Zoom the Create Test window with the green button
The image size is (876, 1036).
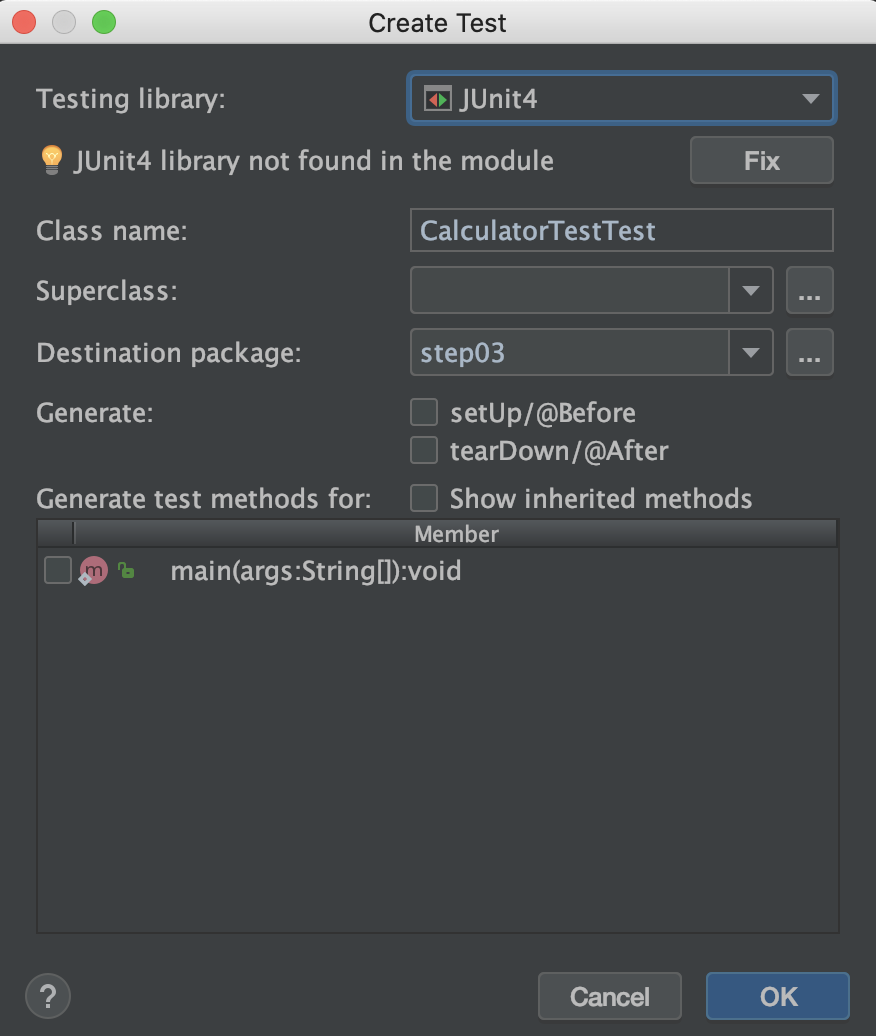click(104, 22)
